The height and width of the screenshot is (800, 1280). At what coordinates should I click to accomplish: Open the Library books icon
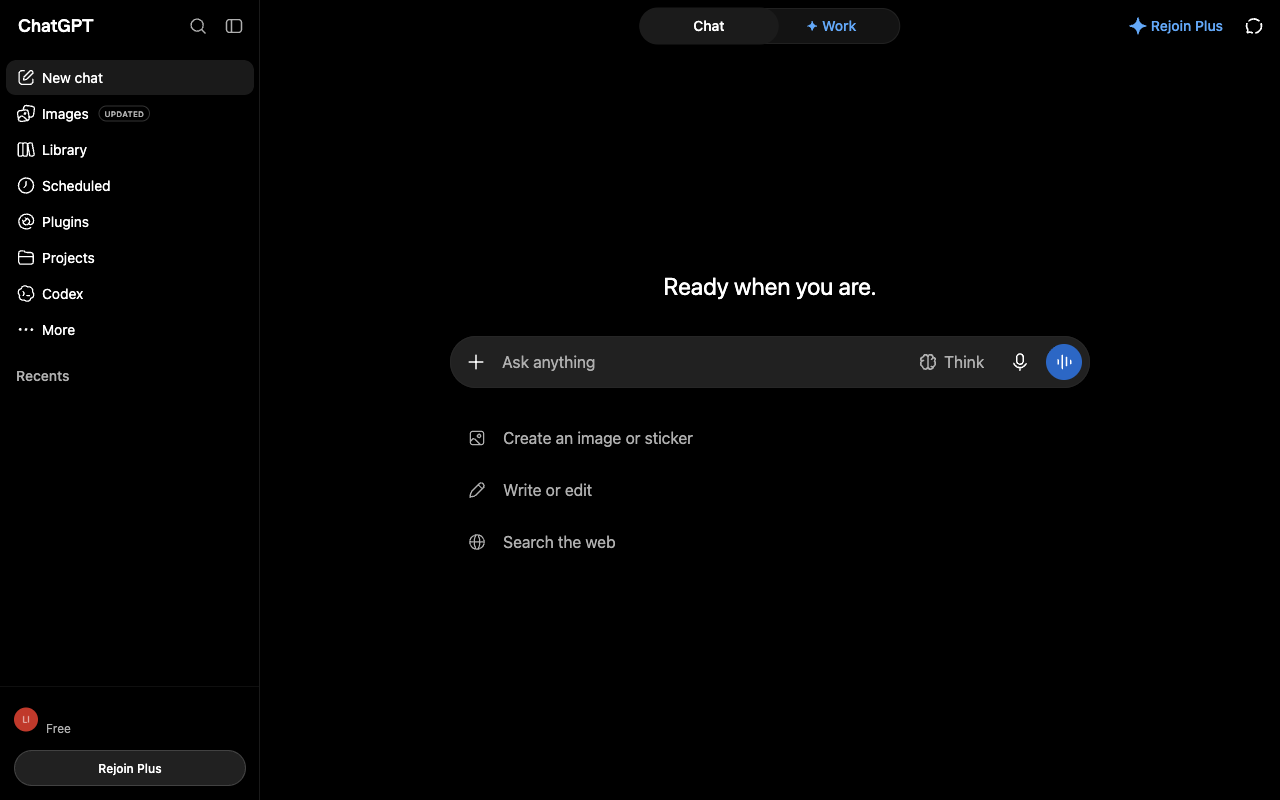[26, 150]
